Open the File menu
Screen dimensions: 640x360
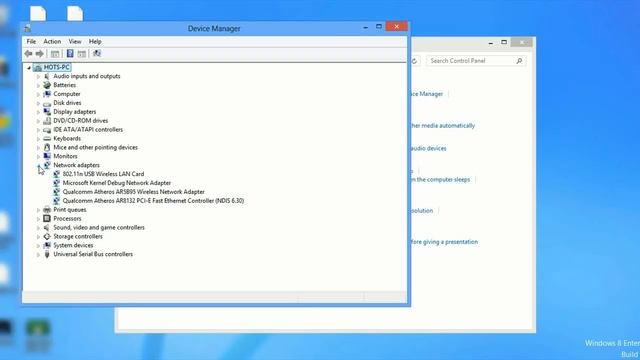(x=31, y=42)
